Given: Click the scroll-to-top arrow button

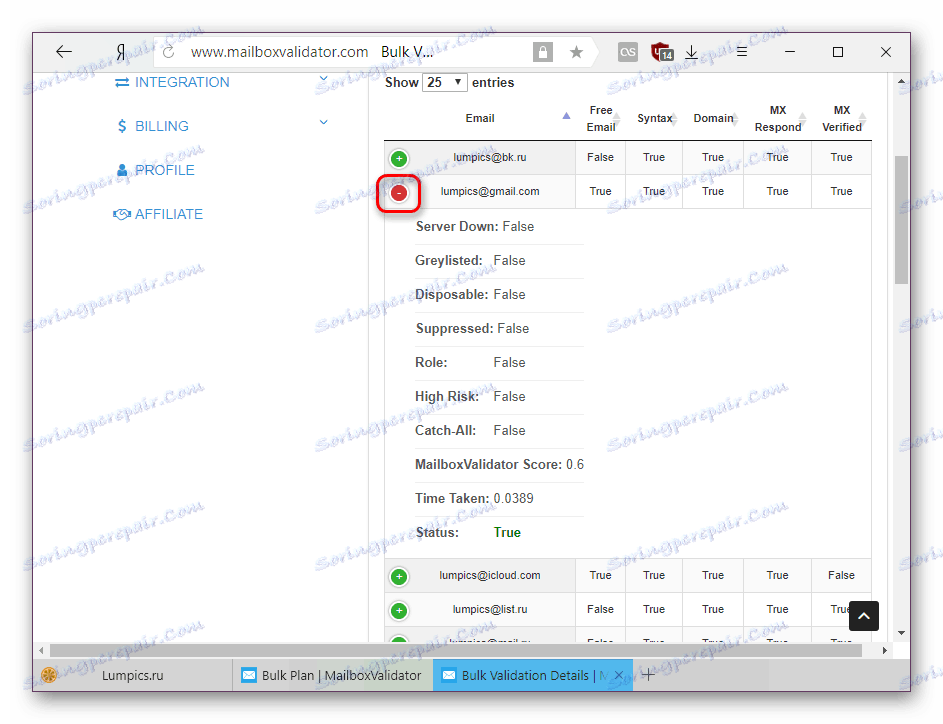Looking at the screenshot, I should click(x=864, y=616).
